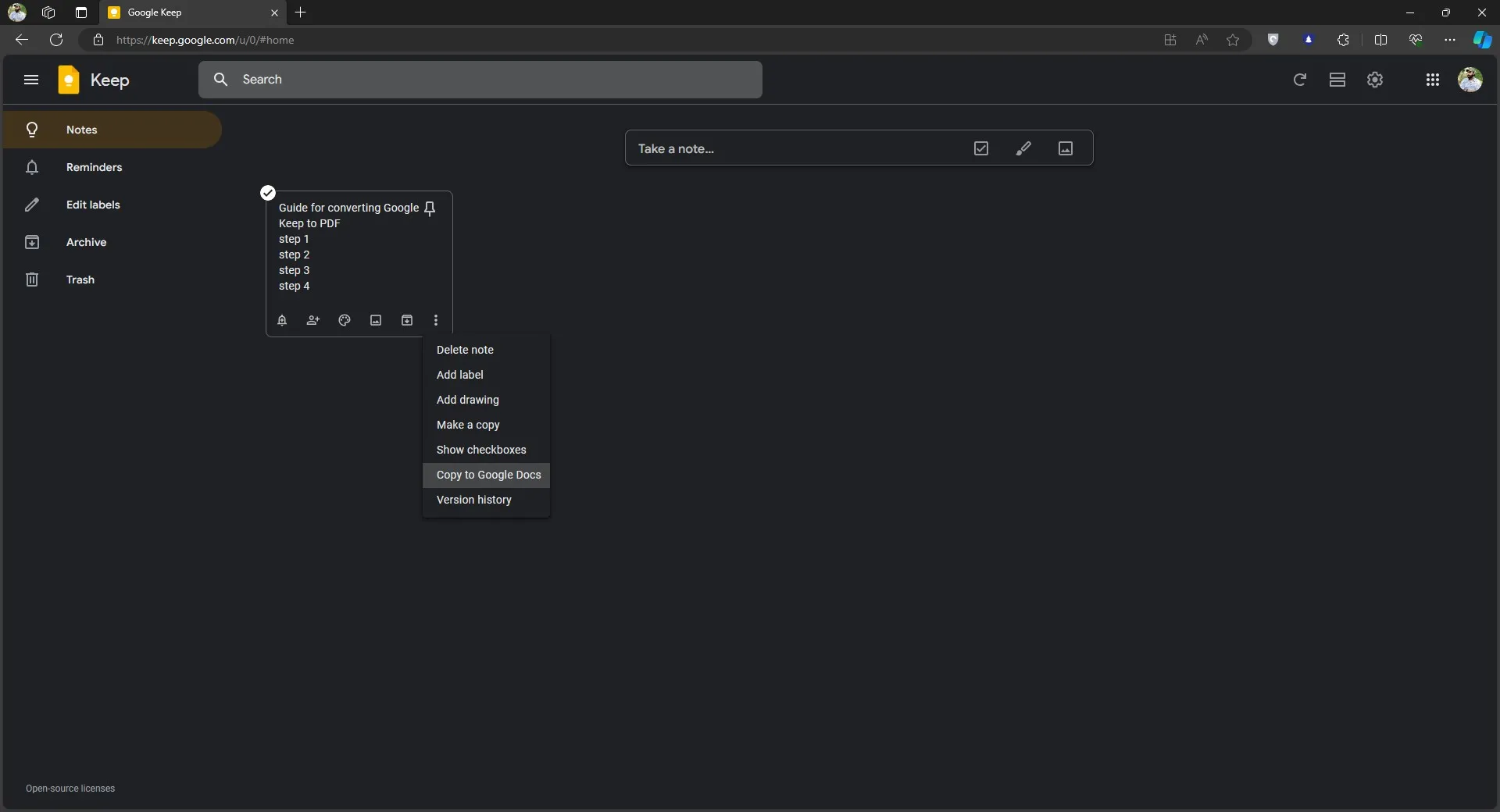Select Copy to Google Docs menu item
Image resolution: width=1500 pixels, height=812 pixels.
[488, 475]
